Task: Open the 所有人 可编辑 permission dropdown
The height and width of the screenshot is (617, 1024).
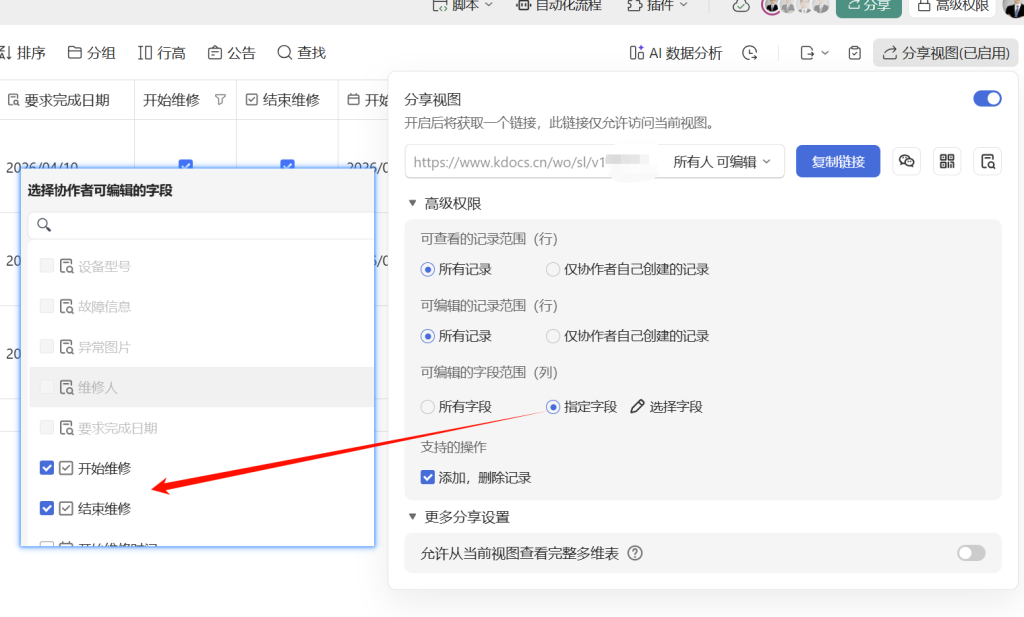Action: point(722,162)
